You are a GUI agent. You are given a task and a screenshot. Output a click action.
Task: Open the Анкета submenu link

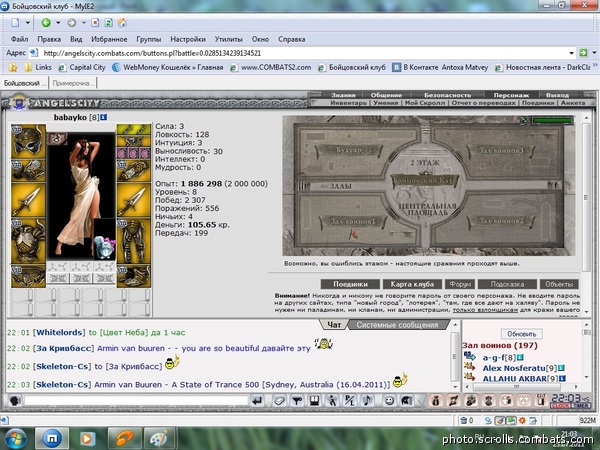coord(573,103)
